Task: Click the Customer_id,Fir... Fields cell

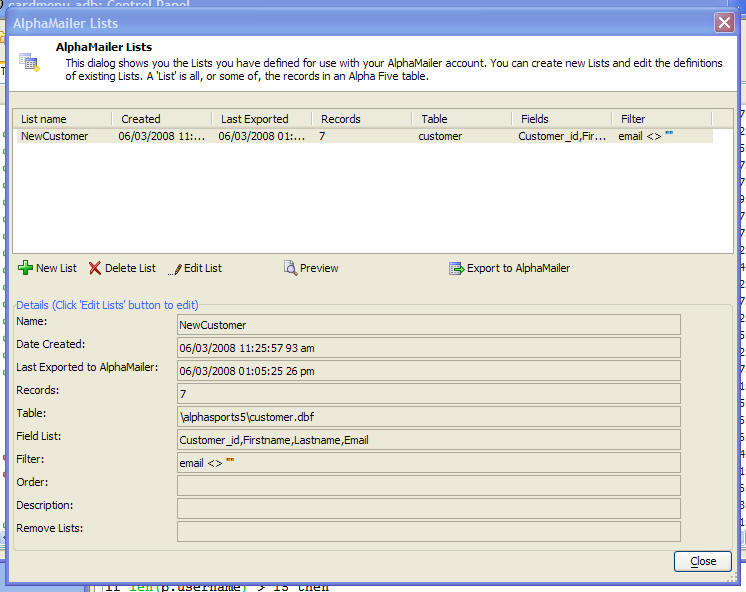Action: 562,136
